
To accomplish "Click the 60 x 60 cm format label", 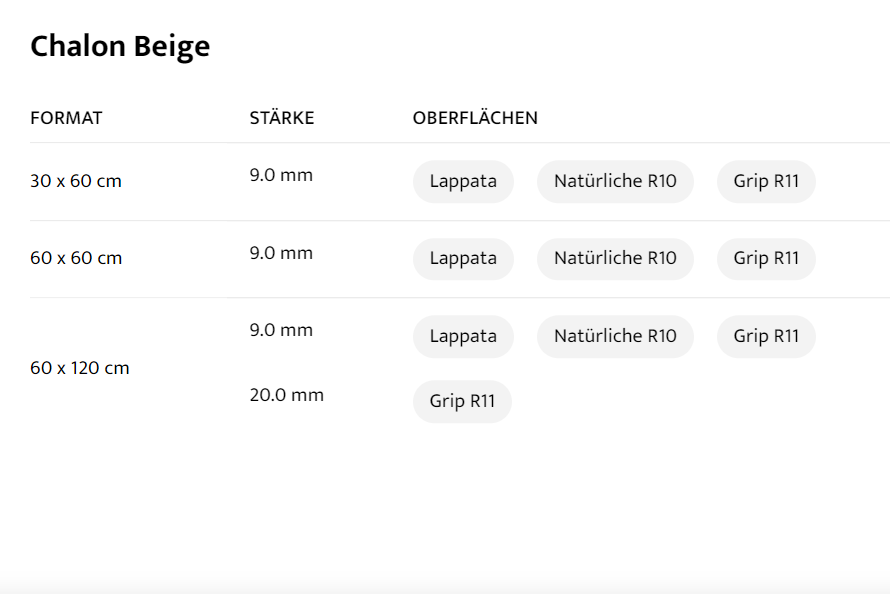I will coord(76,258).
